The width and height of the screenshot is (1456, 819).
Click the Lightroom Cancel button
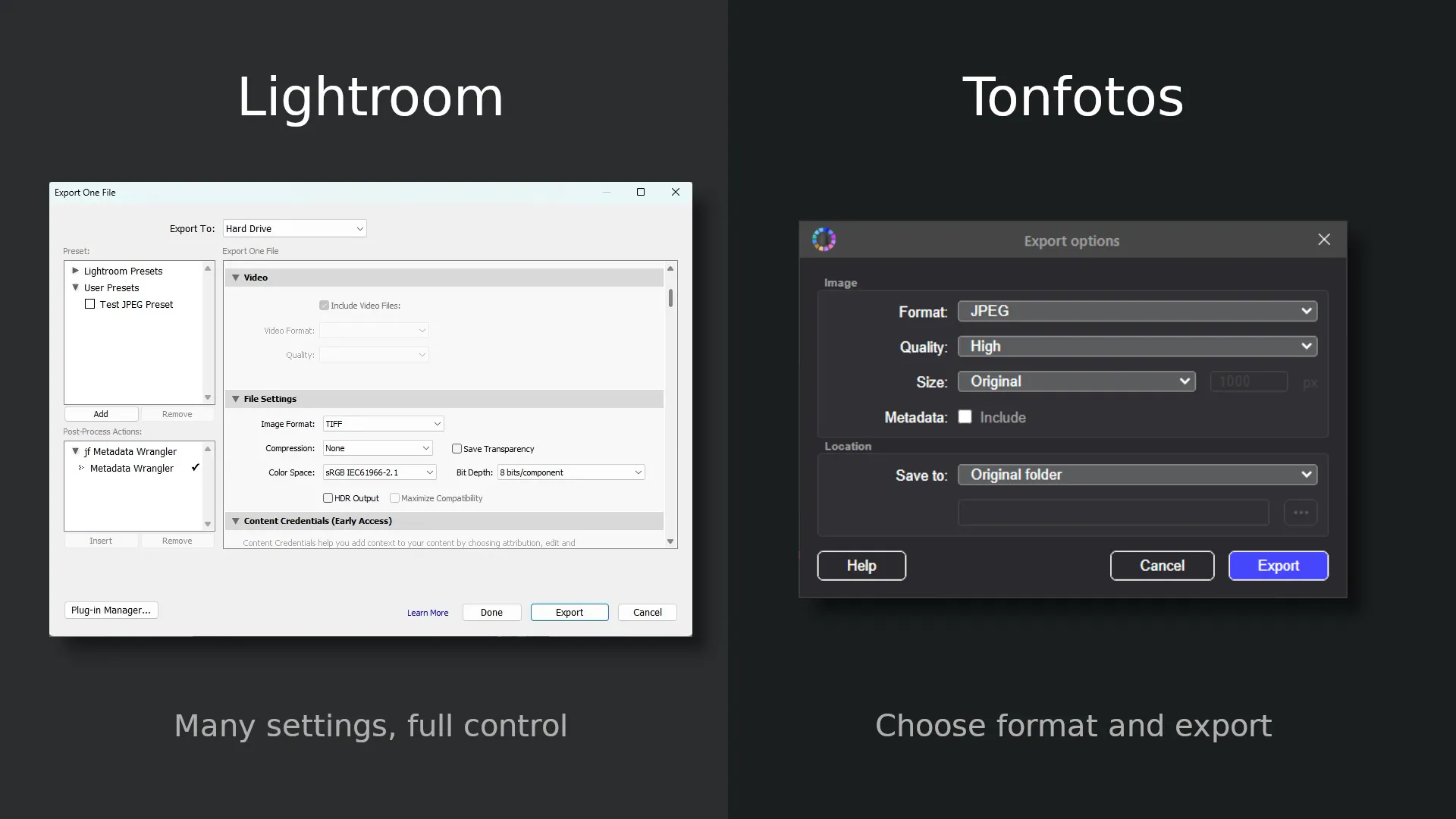pyautogui.click(x=648, y=613)
